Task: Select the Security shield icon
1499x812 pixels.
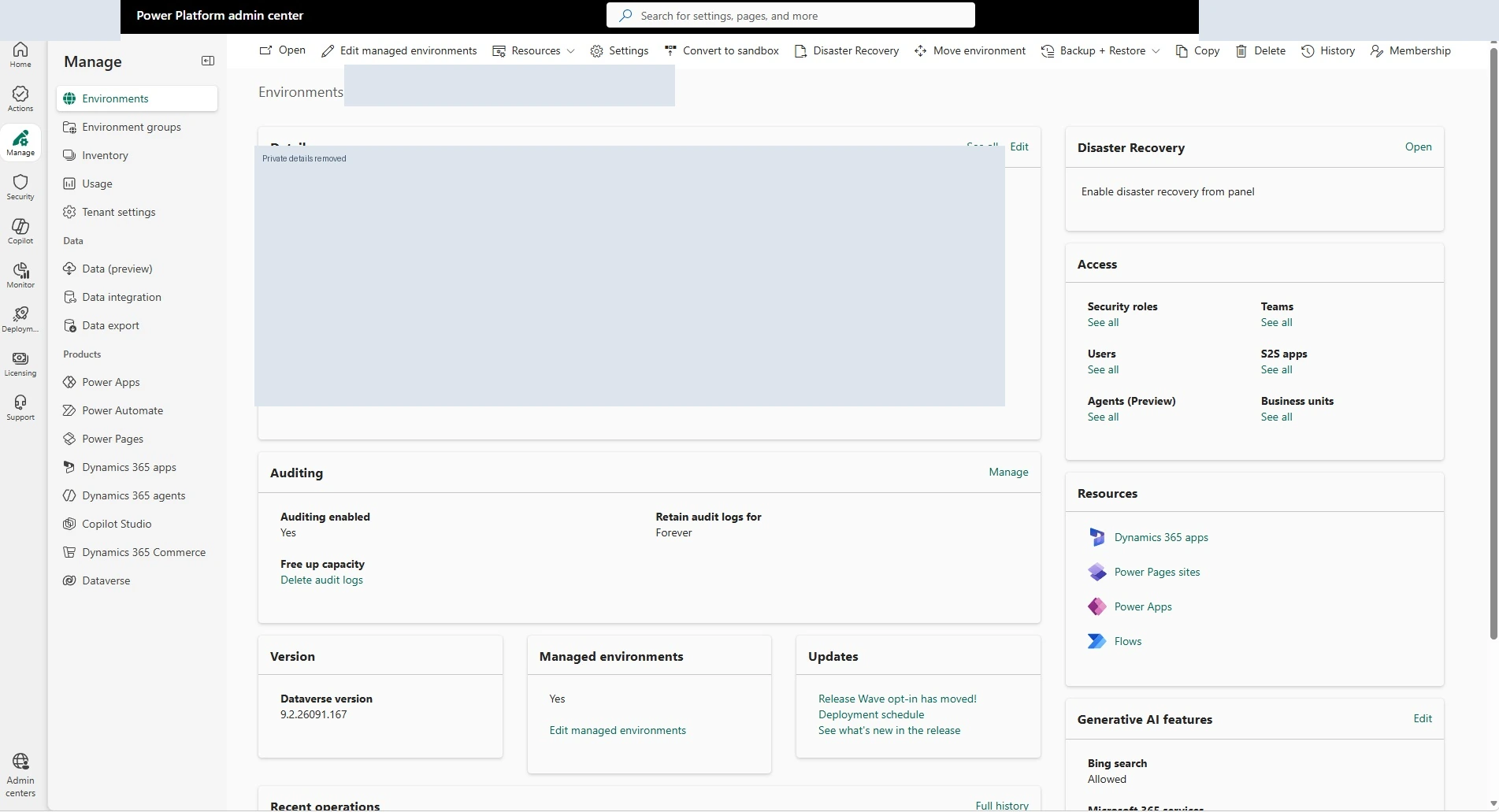Action: (20, 187)
